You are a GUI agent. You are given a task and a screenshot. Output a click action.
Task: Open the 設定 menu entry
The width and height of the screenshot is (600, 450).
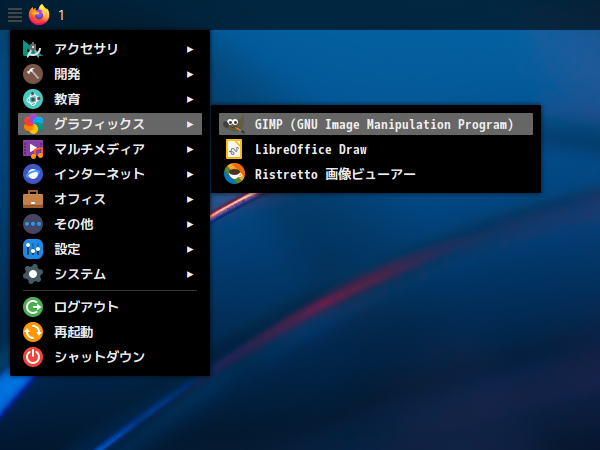tap(110, 249)
